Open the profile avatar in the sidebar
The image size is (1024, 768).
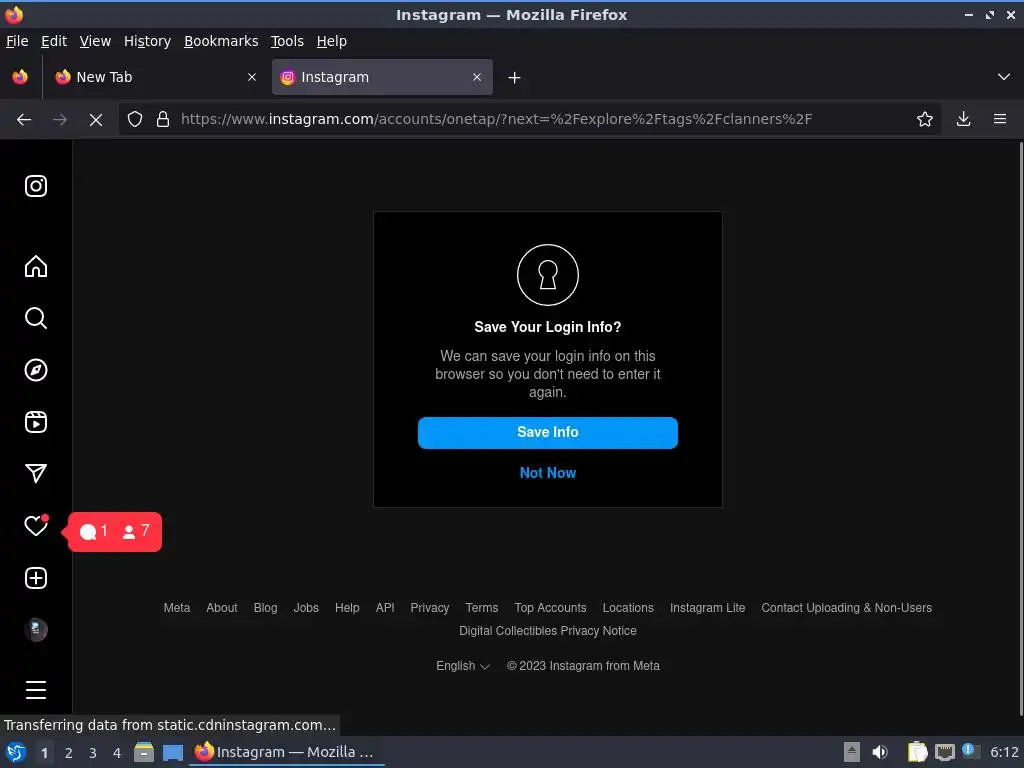pos(36,630)
